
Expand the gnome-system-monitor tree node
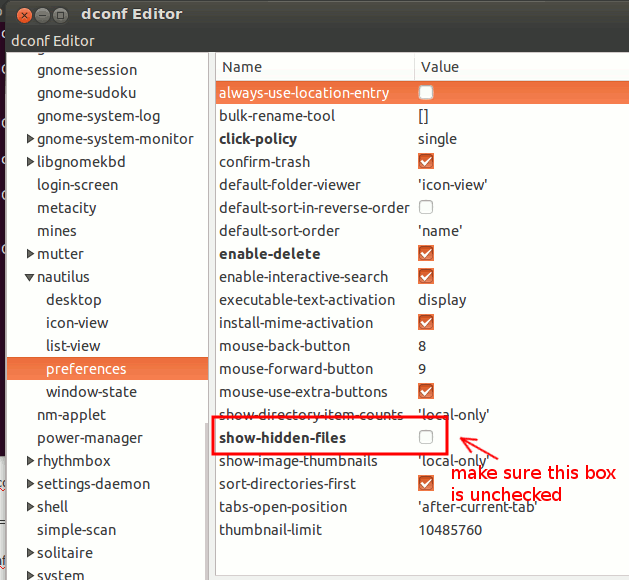coord(30,139)
